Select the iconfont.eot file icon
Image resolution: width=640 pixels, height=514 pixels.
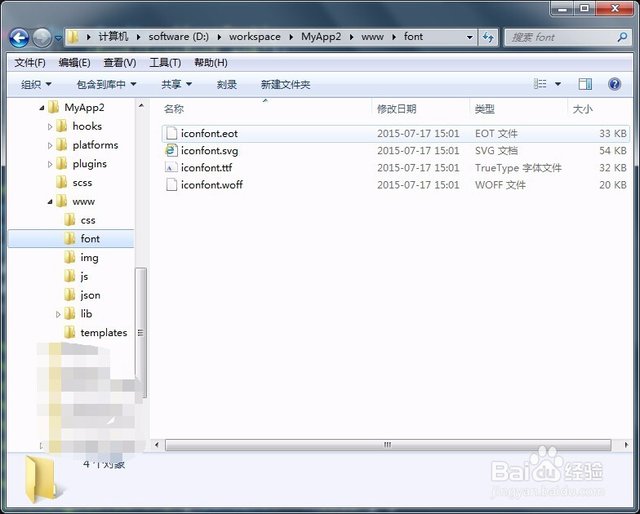[171, 134]
